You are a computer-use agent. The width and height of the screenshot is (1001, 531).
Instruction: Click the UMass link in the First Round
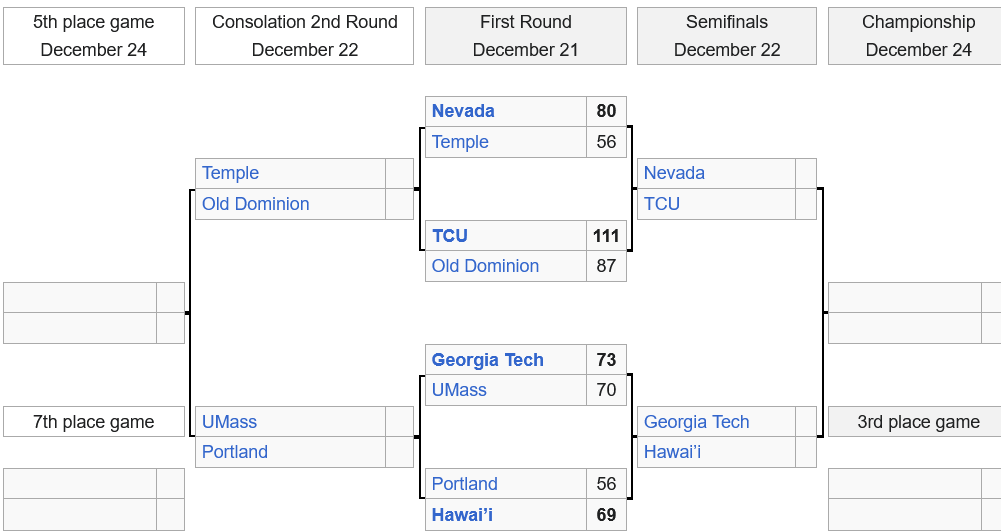pos(459,390)
